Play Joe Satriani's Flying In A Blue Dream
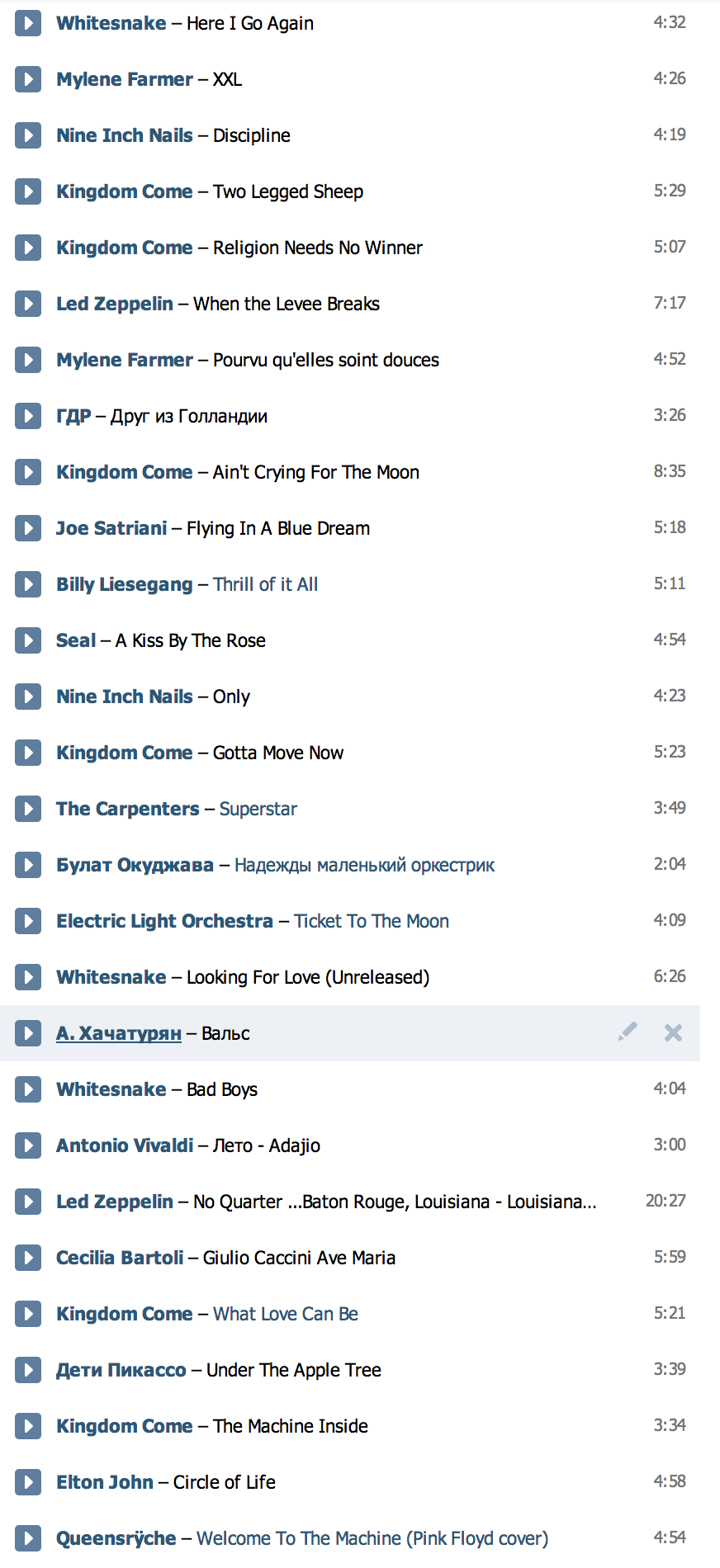 (28, 528)
